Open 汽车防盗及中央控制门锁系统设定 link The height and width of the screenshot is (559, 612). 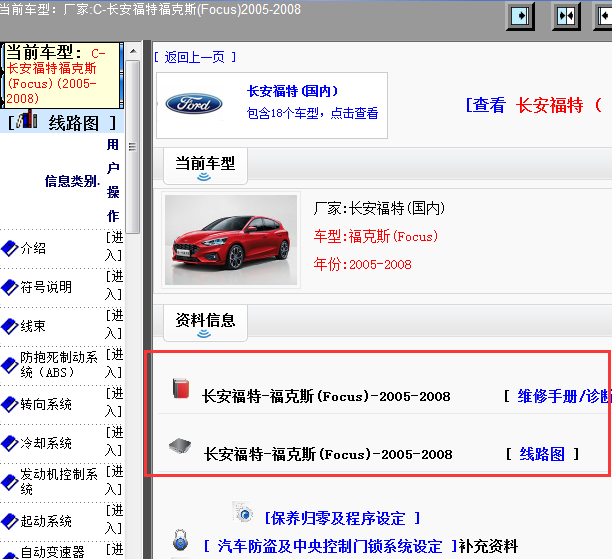coord(330,546)
